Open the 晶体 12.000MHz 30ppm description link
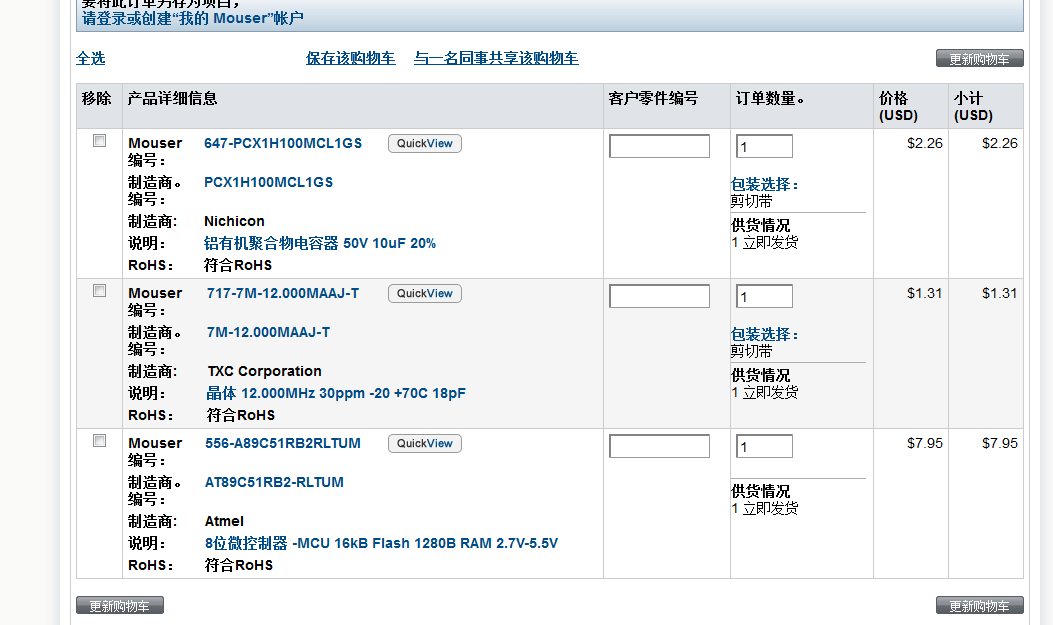Viewport: 1053px width, 625px height. [336, 393]
